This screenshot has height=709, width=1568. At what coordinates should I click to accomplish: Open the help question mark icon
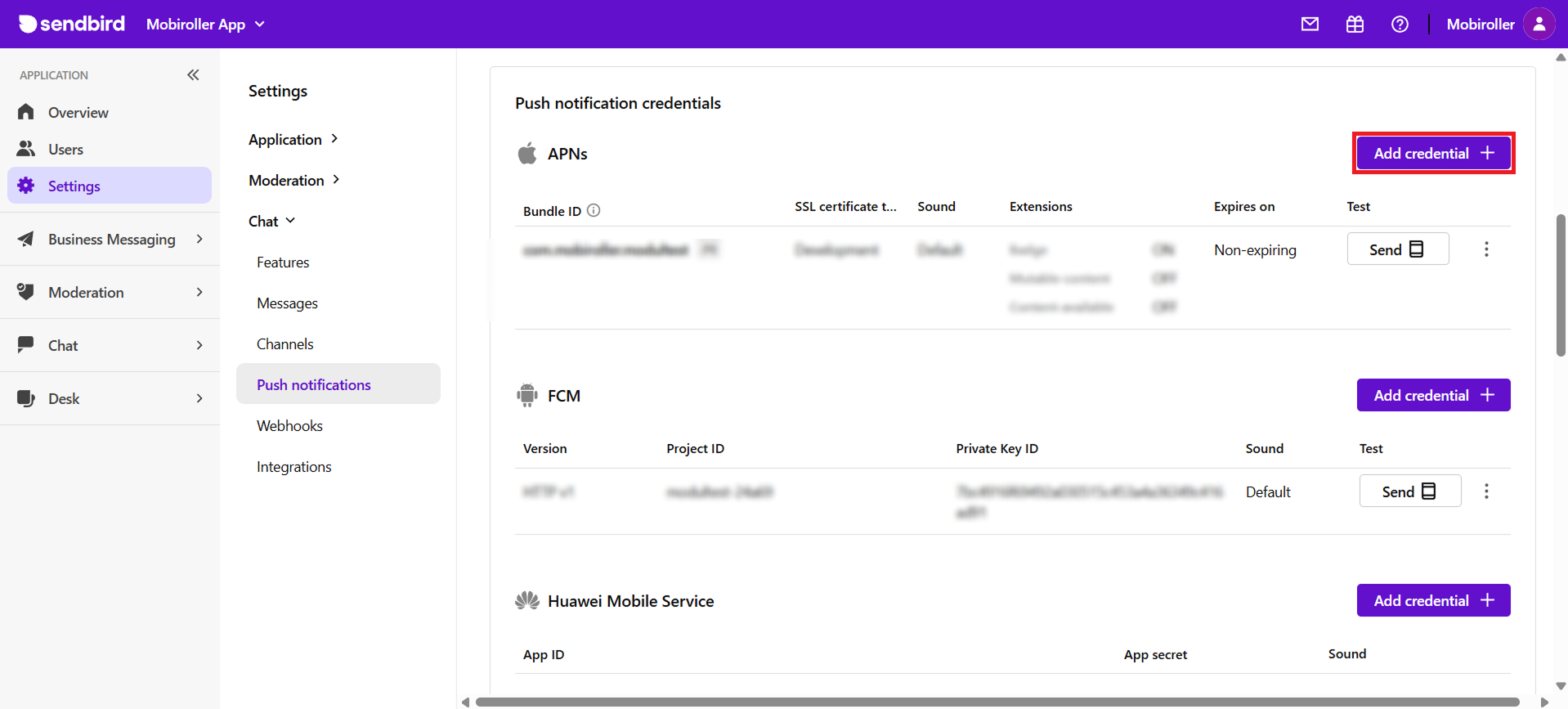(1400, 25)
